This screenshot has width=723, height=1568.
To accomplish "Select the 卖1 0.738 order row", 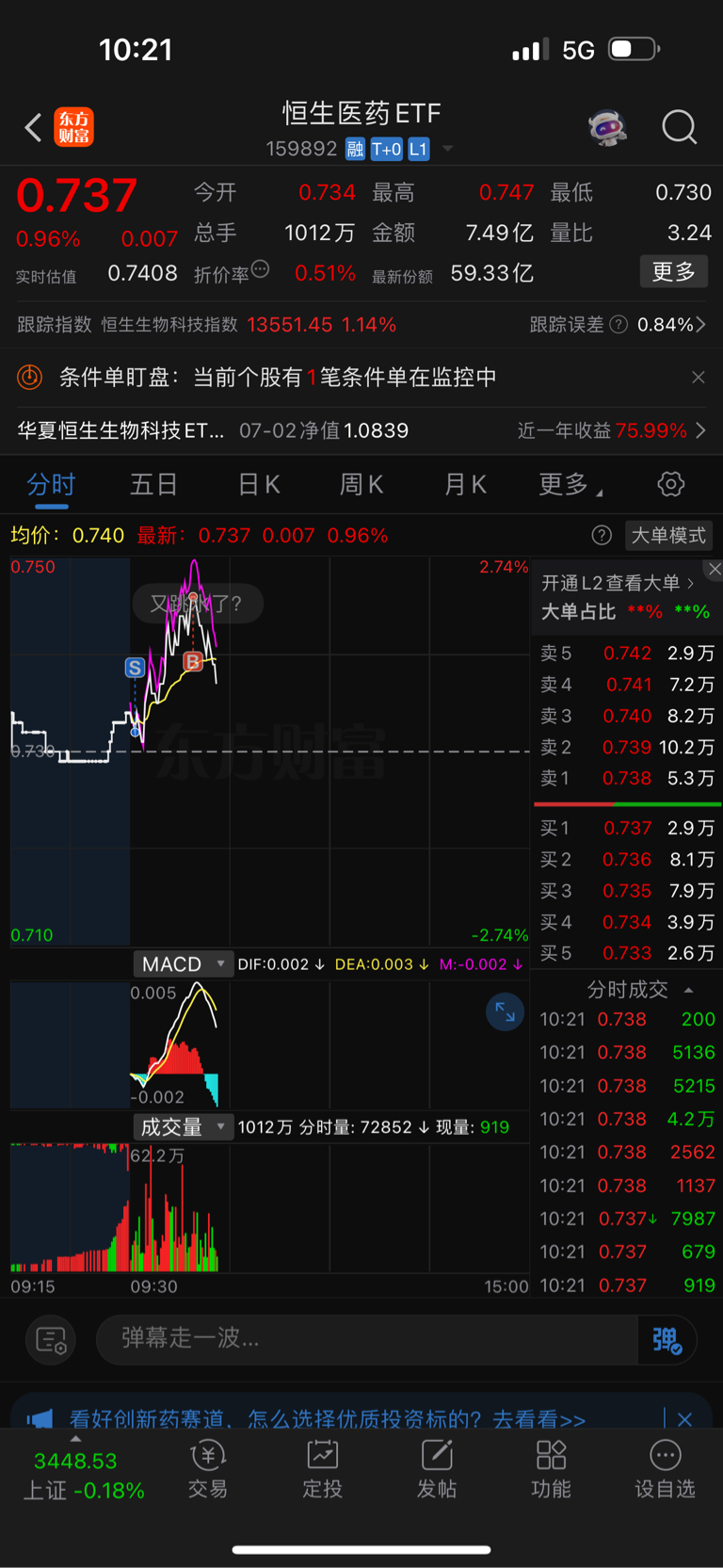I will (627, 779).
